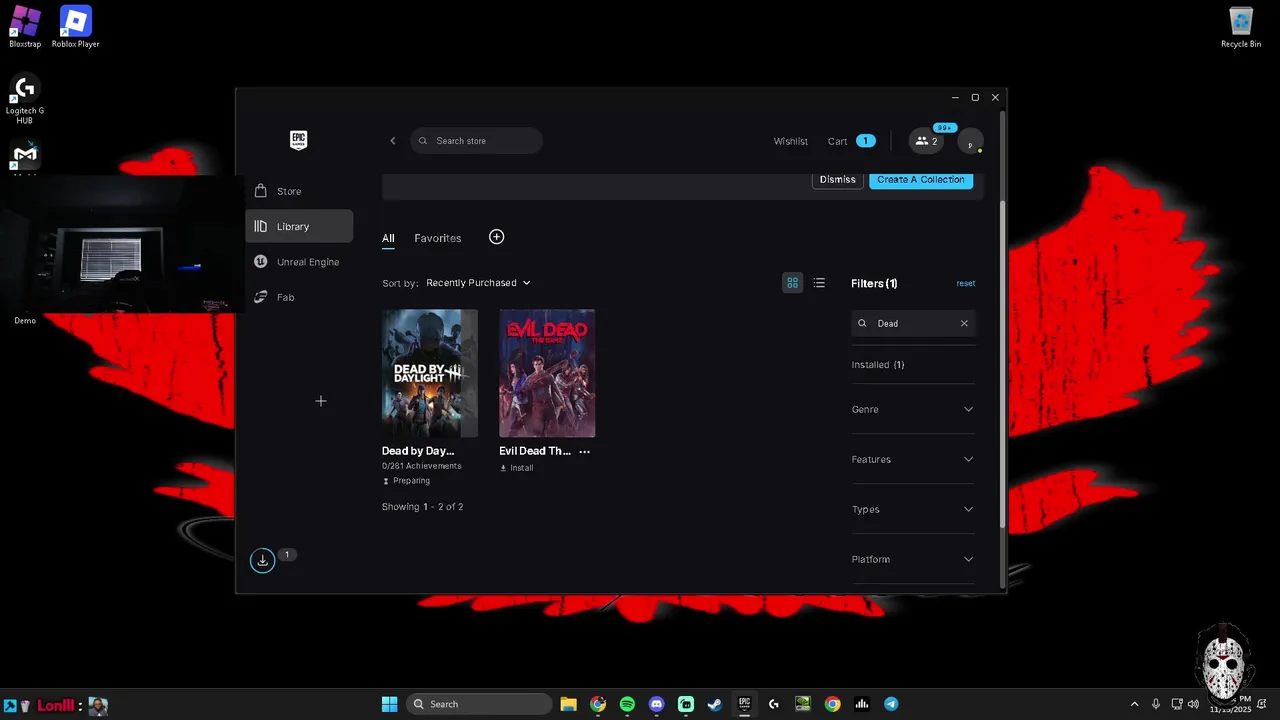Open Dead by Daylight cover thumbnail
1280x720 pixels.
point(430,373)
